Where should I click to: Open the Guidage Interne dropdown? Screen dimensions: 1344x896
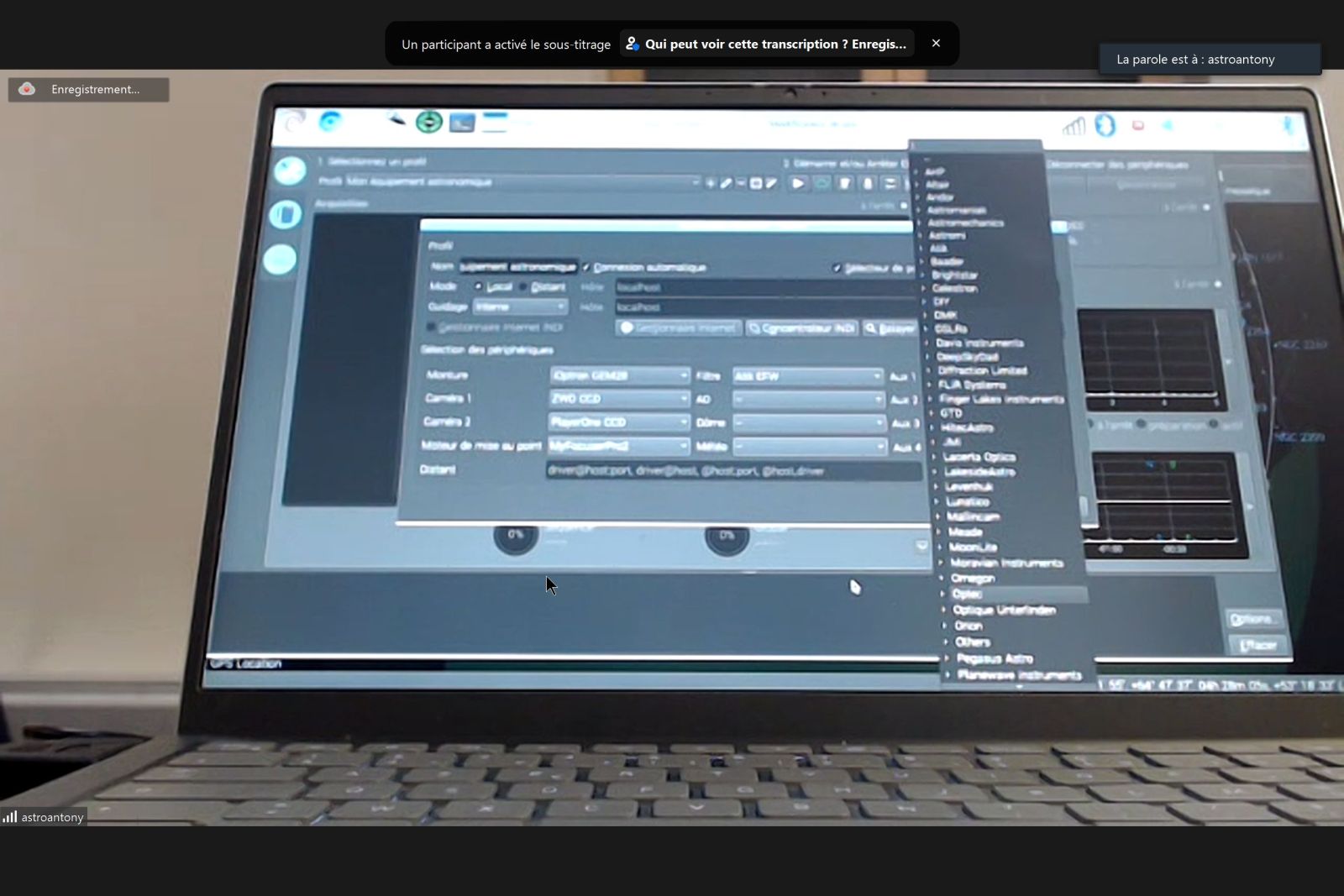[x=521, y=307]
